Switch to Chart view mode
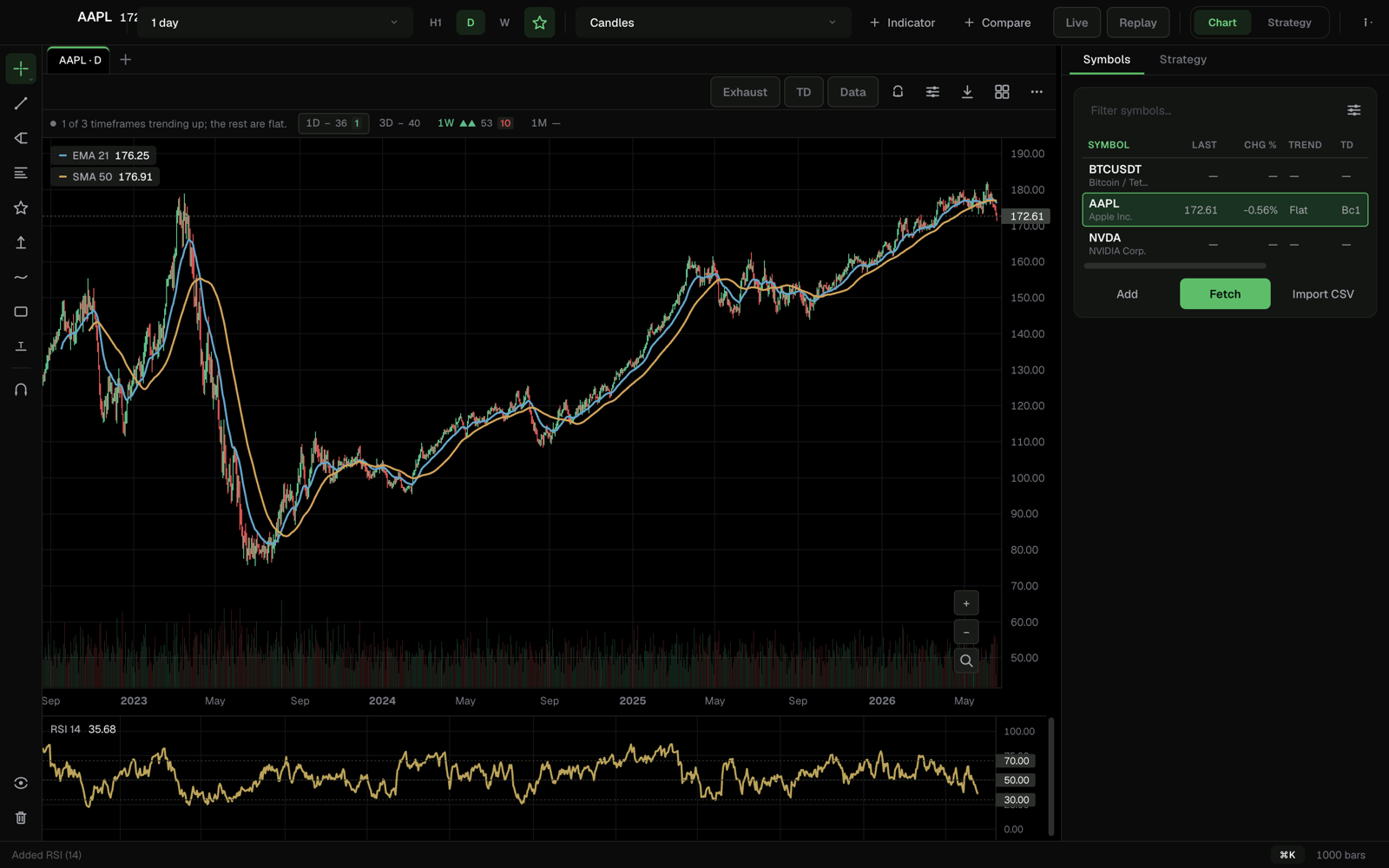The image size is (1389, 868). (x=1222, y=23)
